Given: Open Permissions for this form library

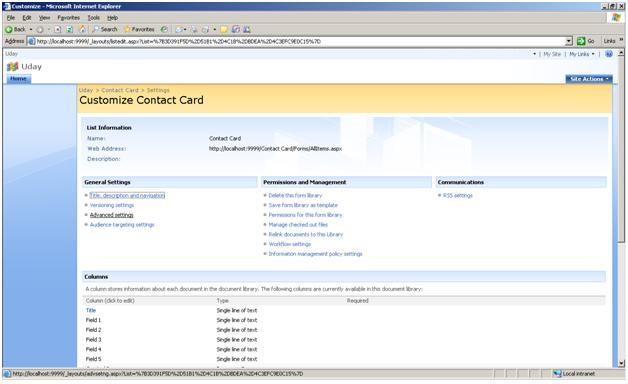Looking at the screenshot, I should click(x=305, y=215).
